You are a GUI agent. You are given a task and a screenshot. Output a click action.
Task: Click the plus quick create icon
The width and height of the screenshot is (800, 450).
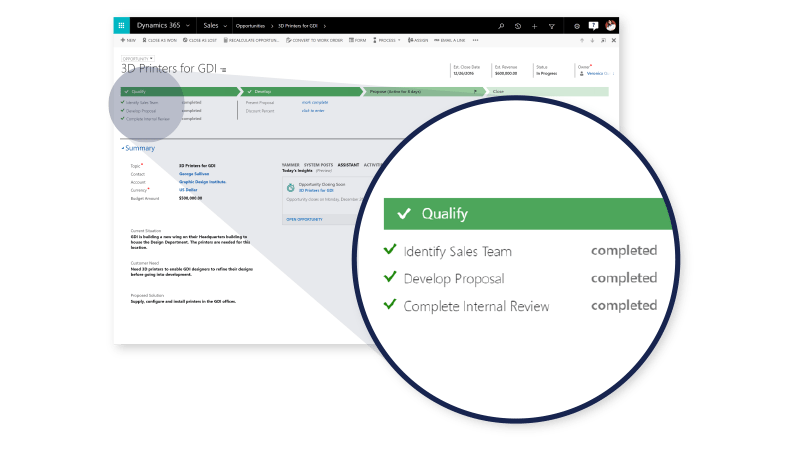coord(534,26)
